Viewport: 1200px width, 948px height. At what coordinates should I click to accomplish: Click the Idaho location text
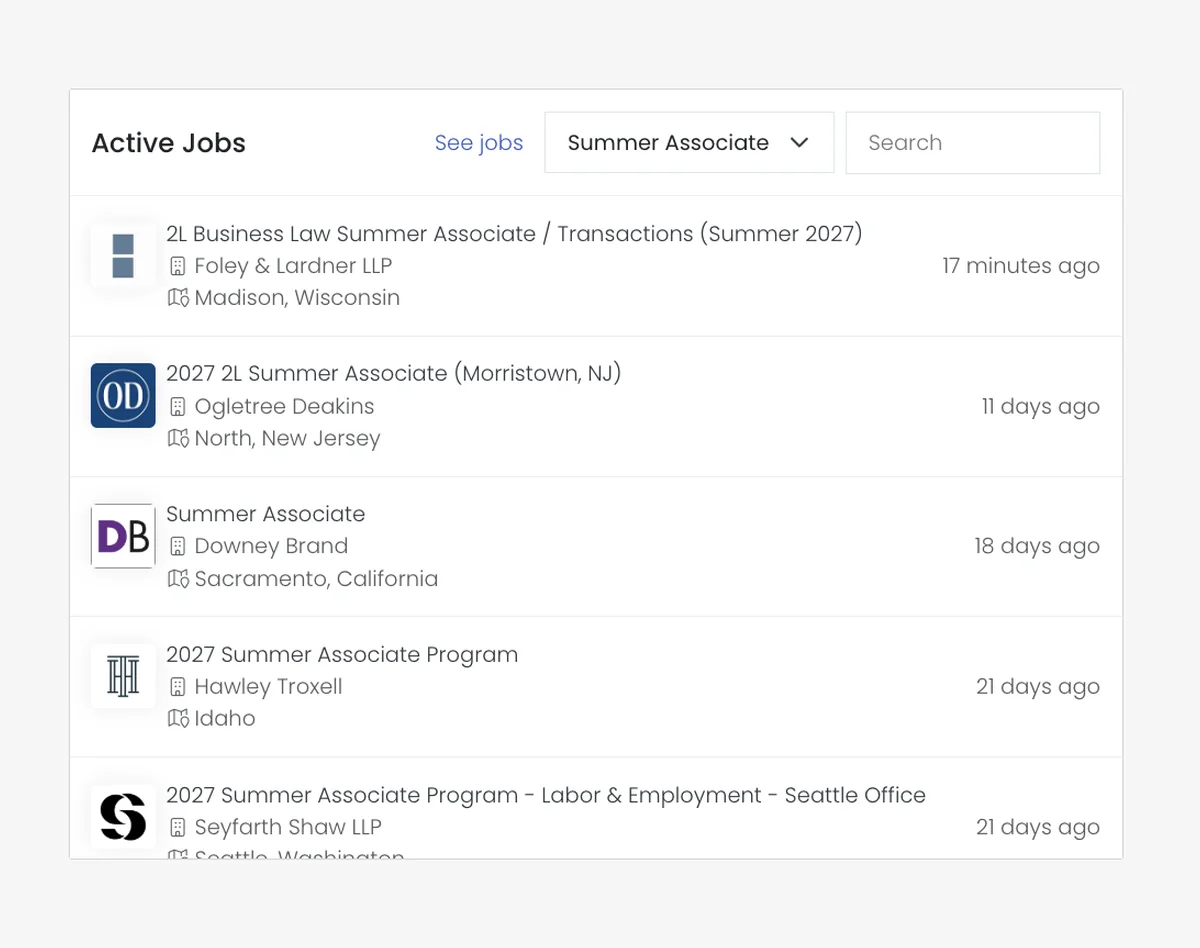click(225, 718)
